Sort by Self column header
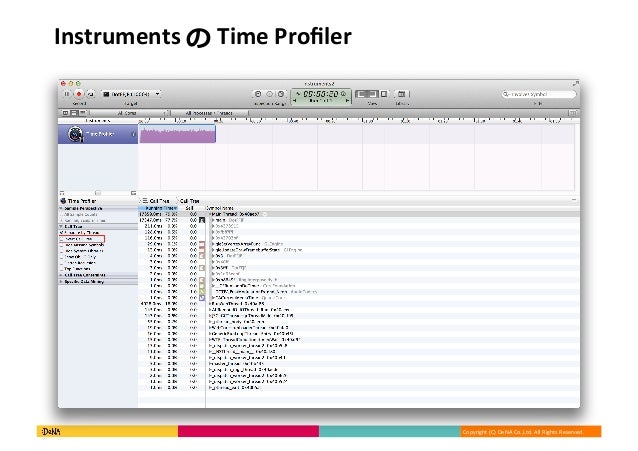Viewport: 638px width, 451px height. coord(189,208)
